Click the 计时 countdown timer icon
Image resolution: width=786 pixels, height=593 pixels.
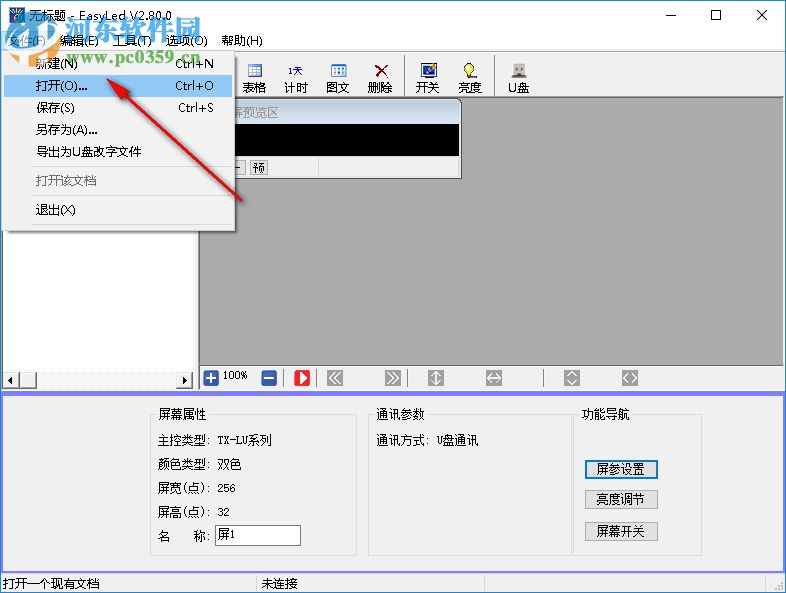pos(296,78)
